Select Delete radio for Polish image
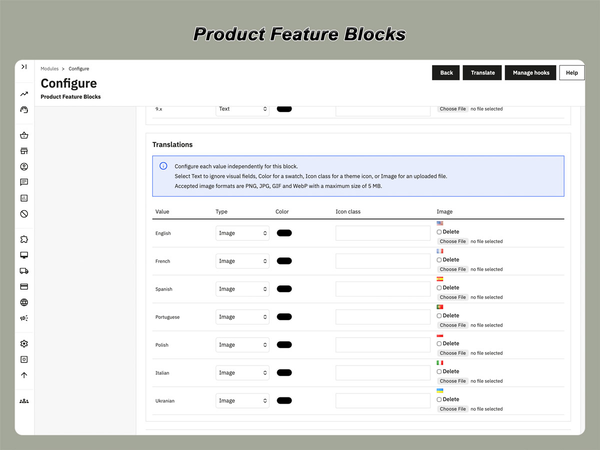Viewport: 600px width, 450px height. pyautogui.click(x=439, y=344)
